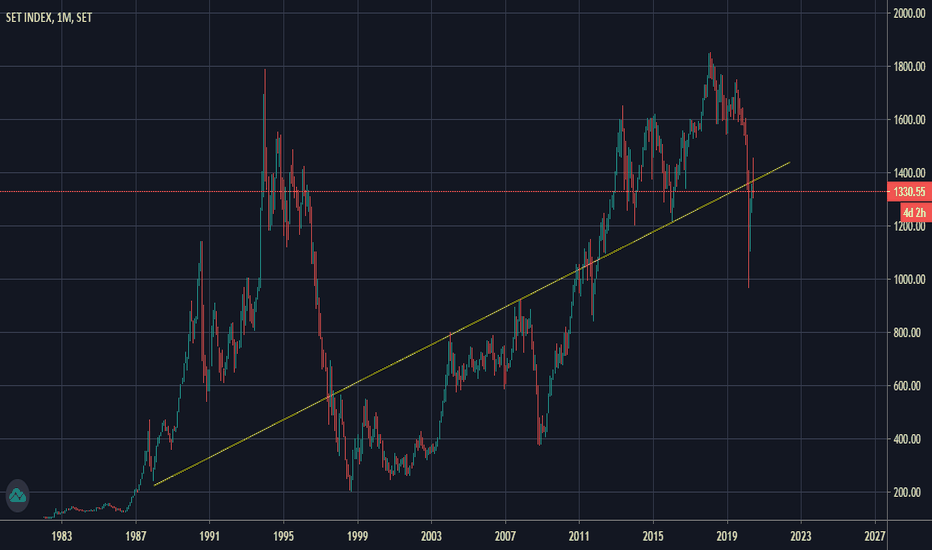Click the 1983 time axis label
Image resolution: width=932 pixels, height=550 pixels.
coord(62,536)
